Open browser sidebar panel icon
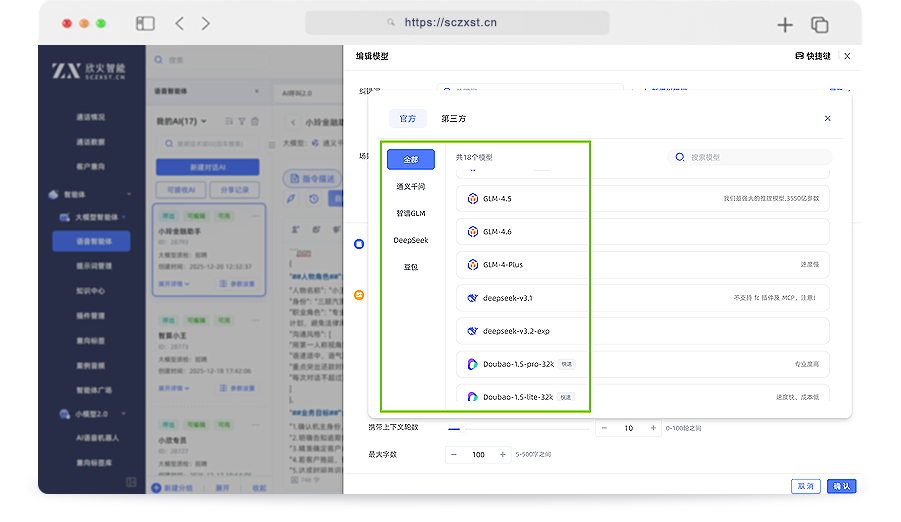Screen dimensions: 901x522 tap(146, 23)
